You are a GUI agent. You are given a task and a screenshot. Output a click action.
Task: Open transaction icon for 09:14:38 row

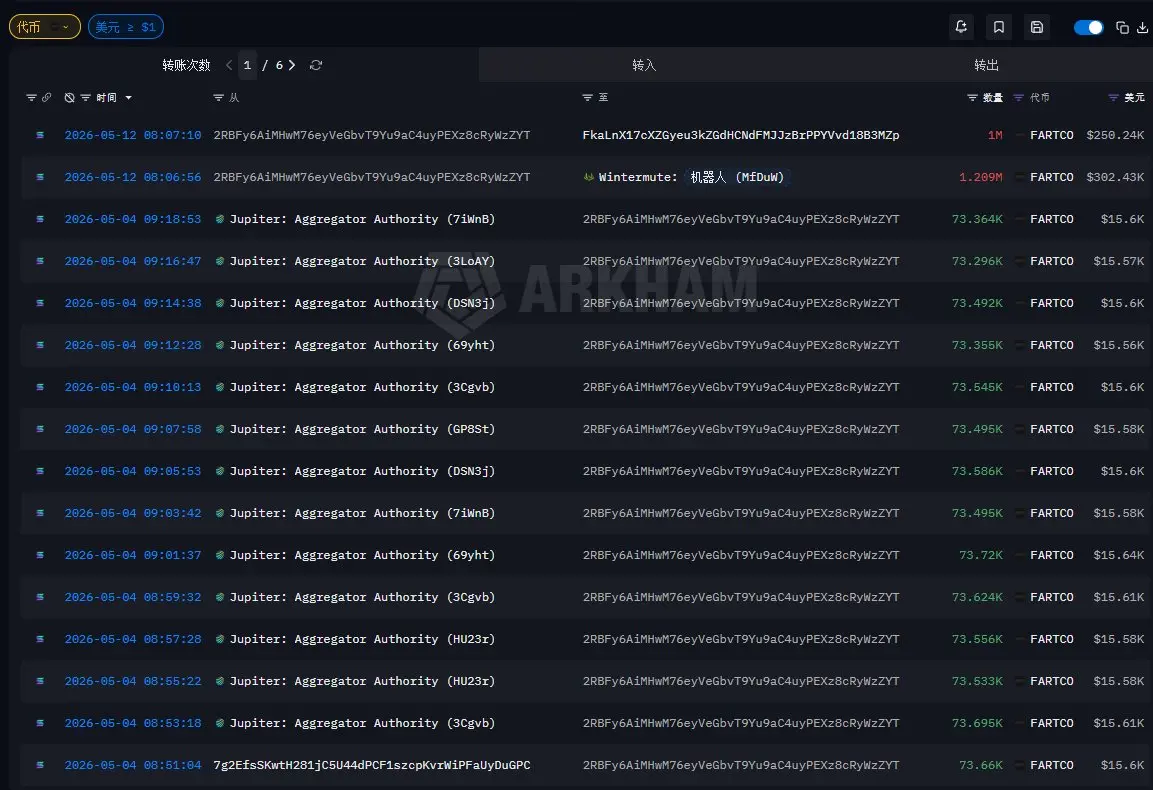pyautogui.click(x=40, y=303)
